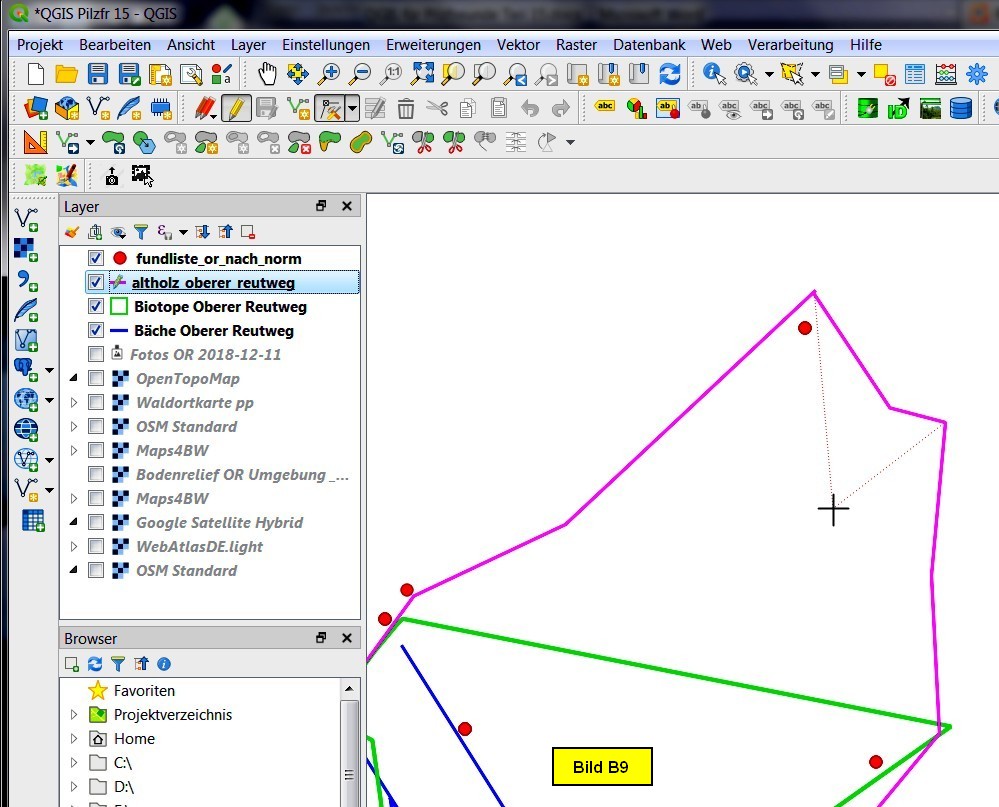Click the Save Project floppy icon
The height and width of the screenshot is (807, 999).
click(x=98, y=74)
